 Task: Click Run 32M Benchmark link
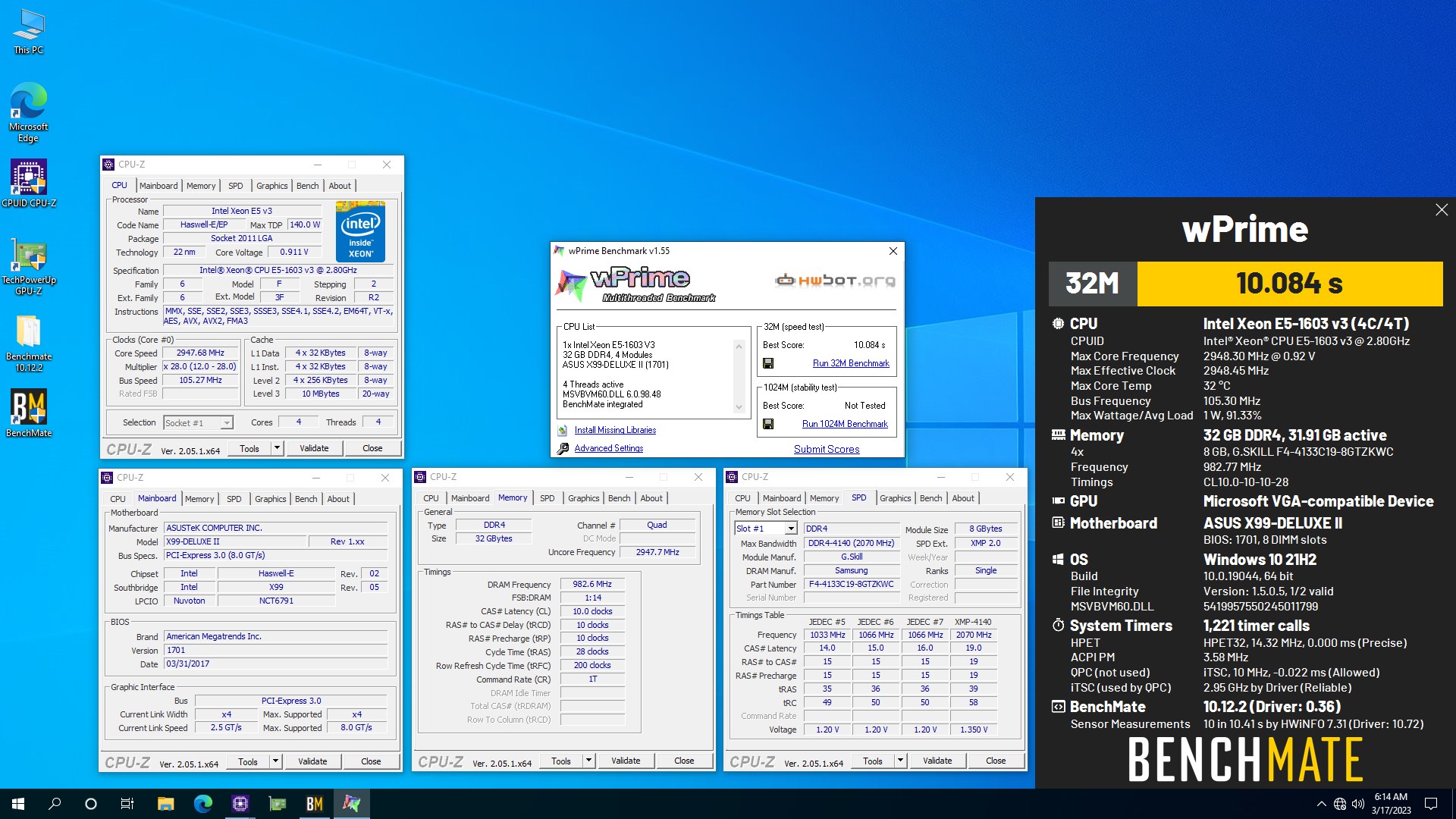pyautogui.click(x=851, y=363)
